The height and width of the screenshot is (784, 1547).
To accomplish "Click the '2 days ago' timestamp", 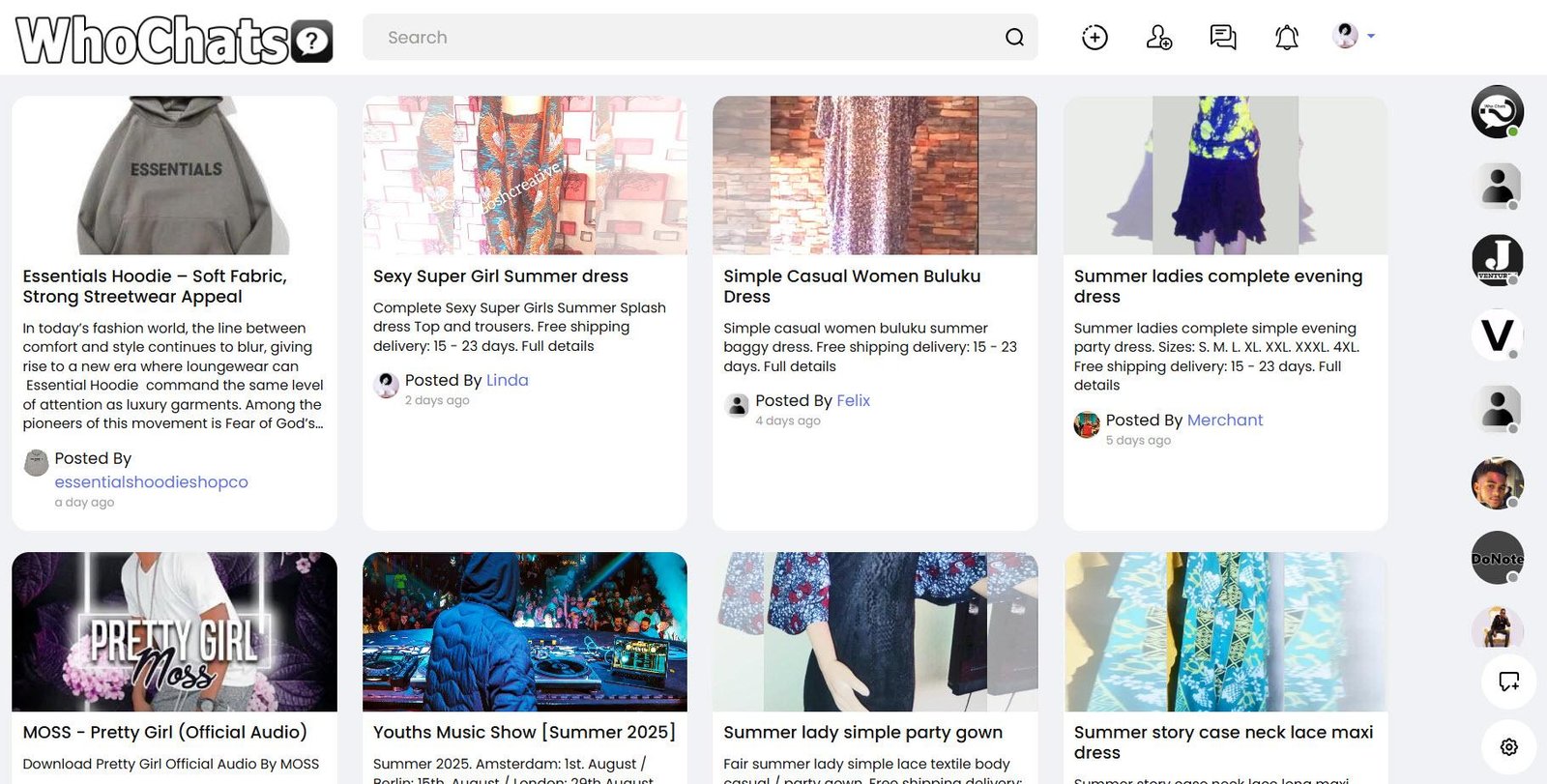I will (x=437, y=400).
